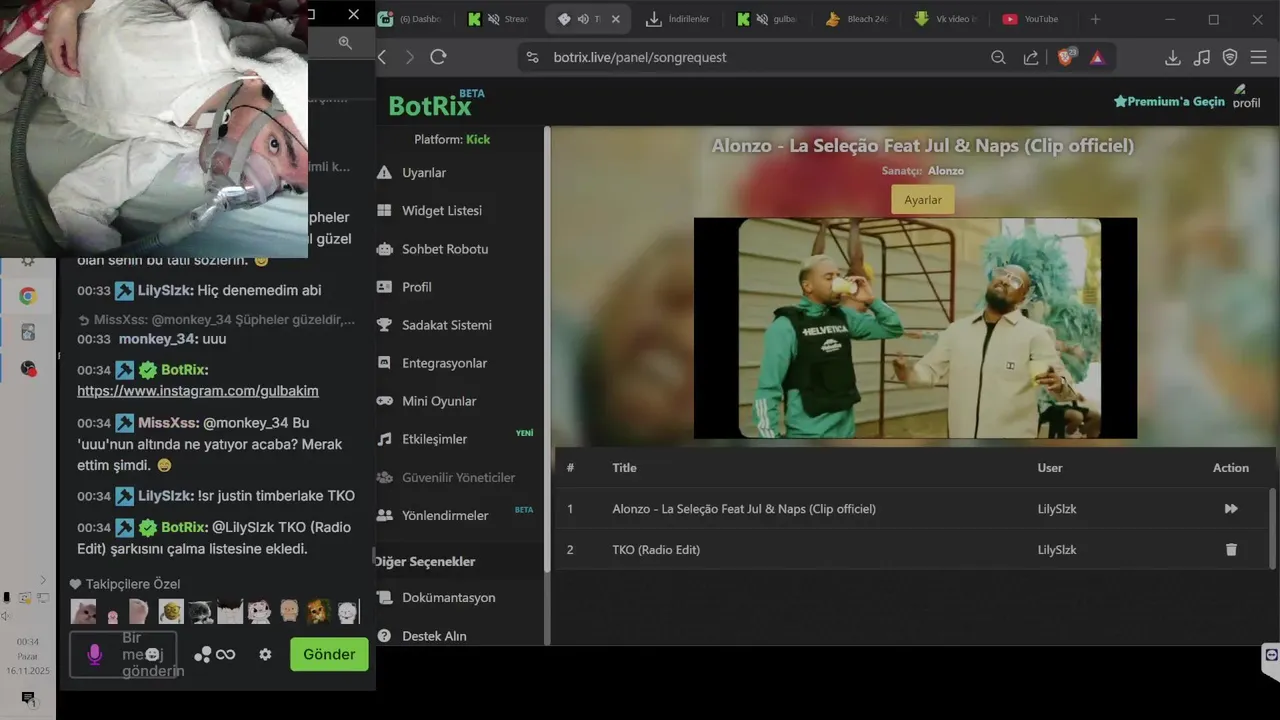
Task: Switch to the Bleach 246 tab
Action: pyautogui.click(x=857, y=19)
